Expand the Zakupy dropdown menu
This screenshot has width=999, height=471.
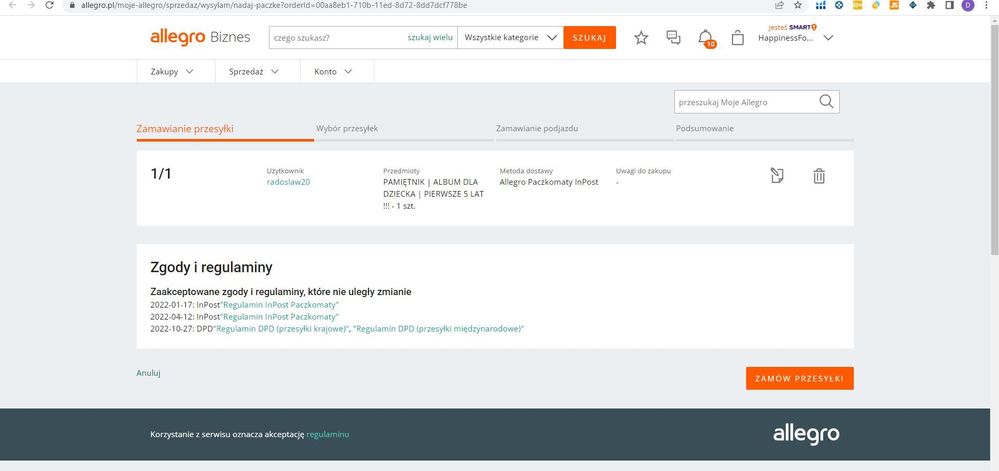(171, 72)
